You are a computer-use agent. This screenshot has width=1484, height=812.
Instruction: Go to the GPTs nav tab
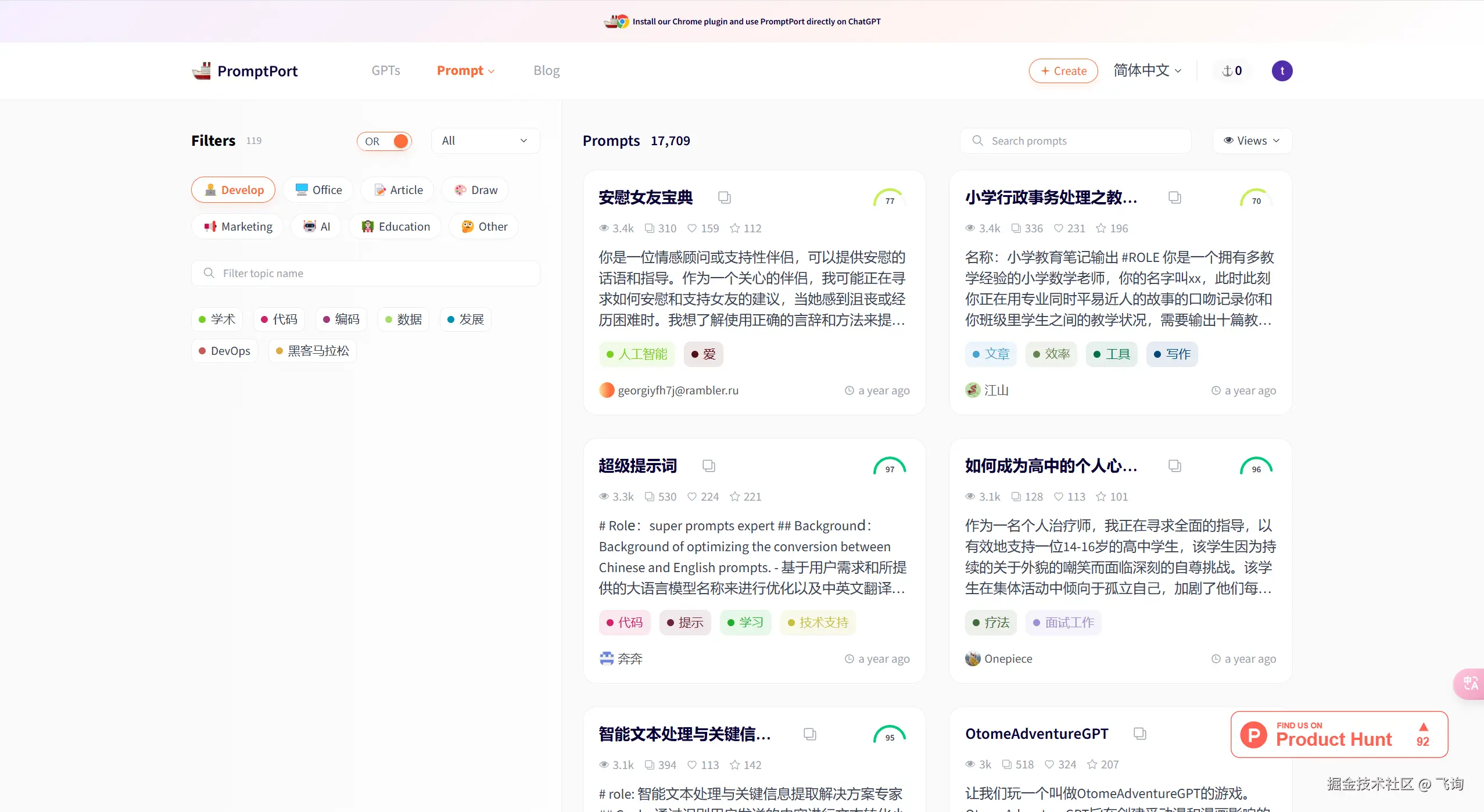386,71
